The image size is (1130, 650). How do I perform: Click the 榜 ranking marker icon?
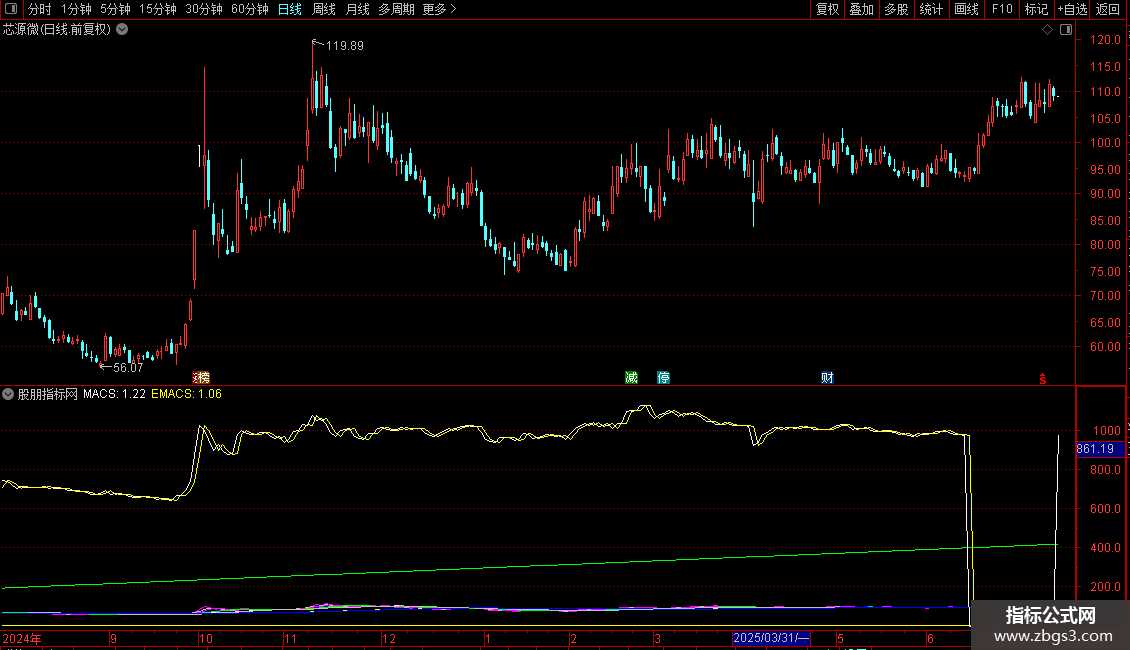click(202, 377)
